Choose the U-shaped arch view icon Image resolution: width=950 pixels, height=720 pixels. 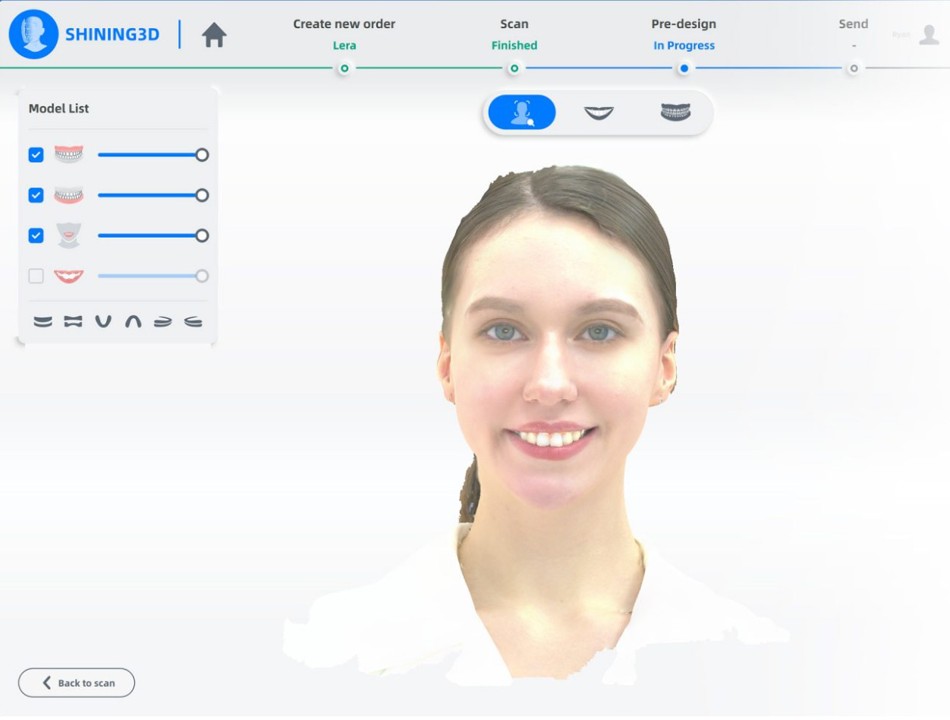coord(103,322)
